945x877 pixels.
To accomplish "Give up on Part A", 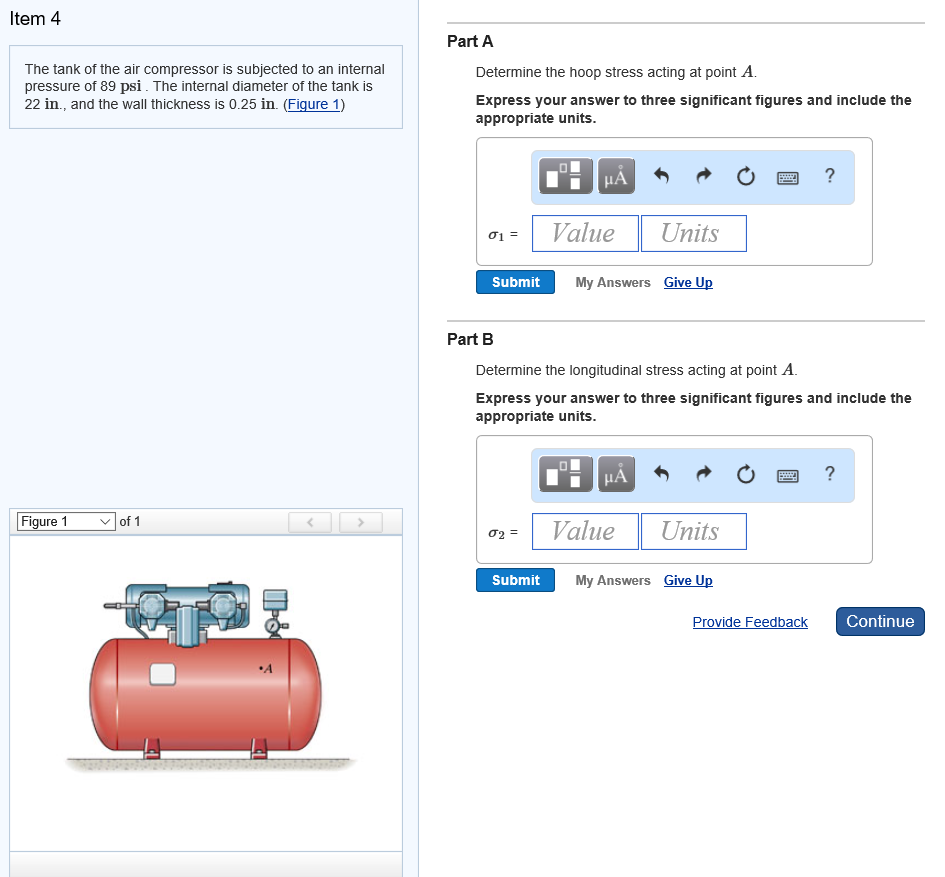I will tap(688, 282).
